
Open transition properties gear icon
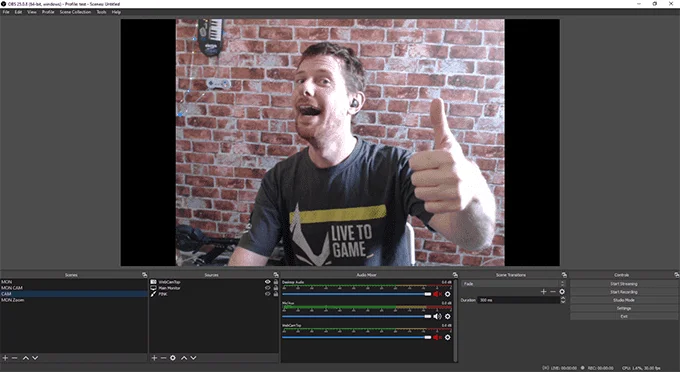click(x=562, y=292)
